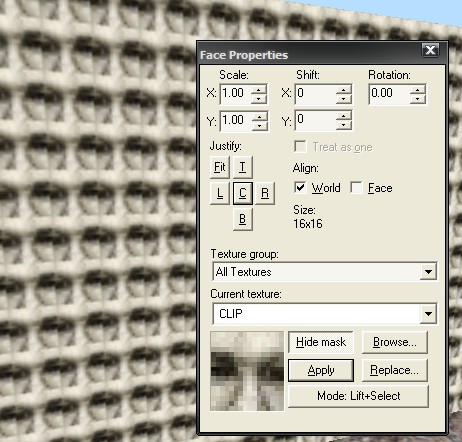Viewport: 462px width, 442px height.
Task: Decrease Rotation with down spinner
Action: click(x=418, y=99)
